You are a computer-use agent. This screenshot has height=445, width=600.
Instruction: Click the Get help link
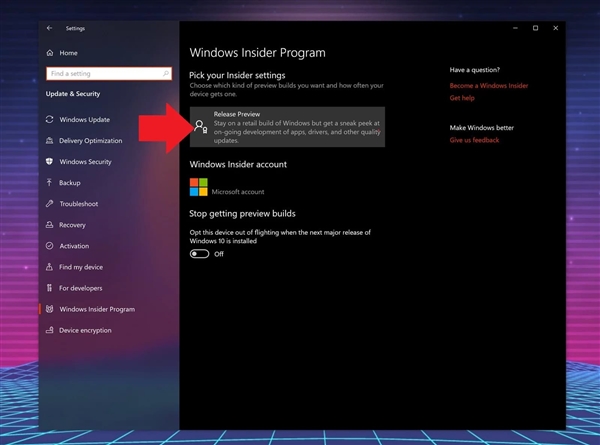[x=462, y=98]
